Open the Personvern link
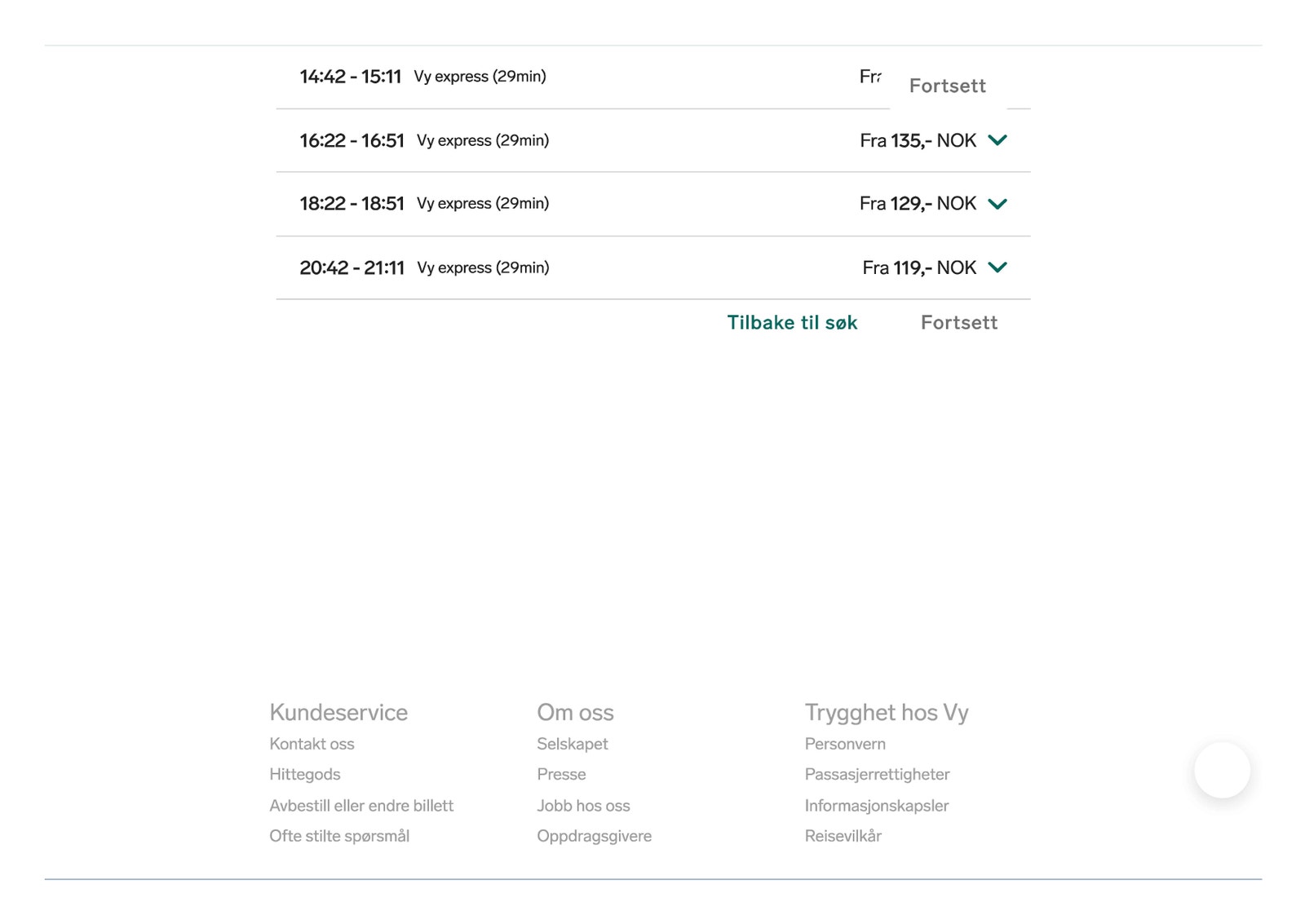 (845, 744)
